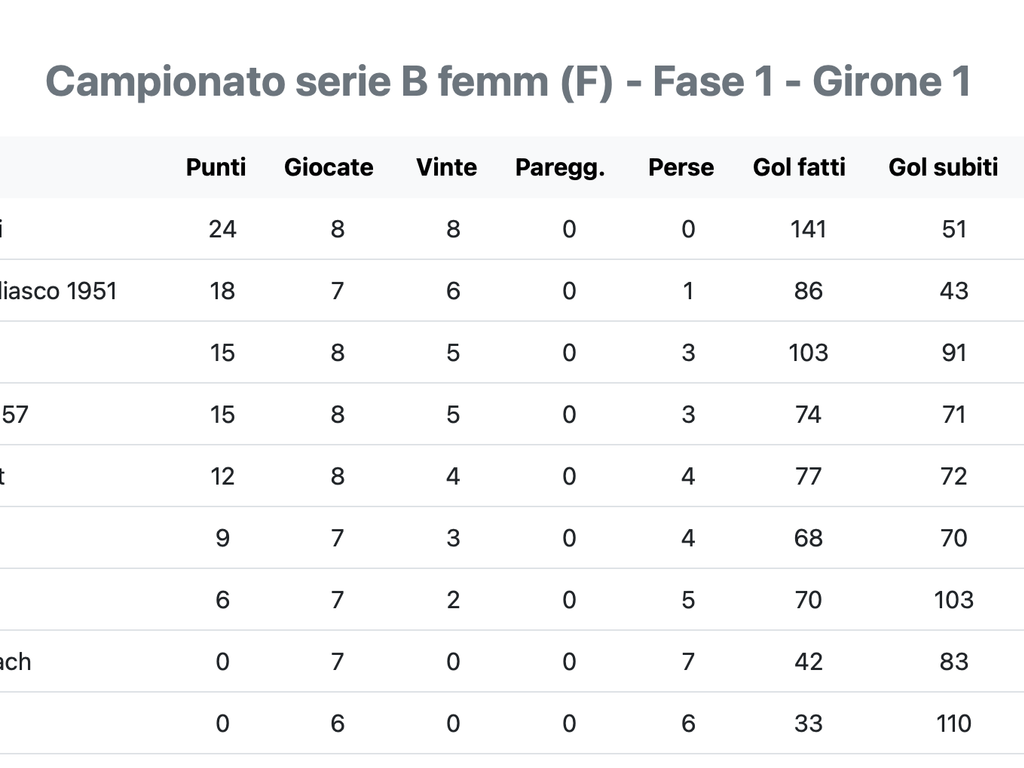Screen dimensions: 1024x768
Task: Click the 110 goals conceded cell
Action: (x=954, y=723)
